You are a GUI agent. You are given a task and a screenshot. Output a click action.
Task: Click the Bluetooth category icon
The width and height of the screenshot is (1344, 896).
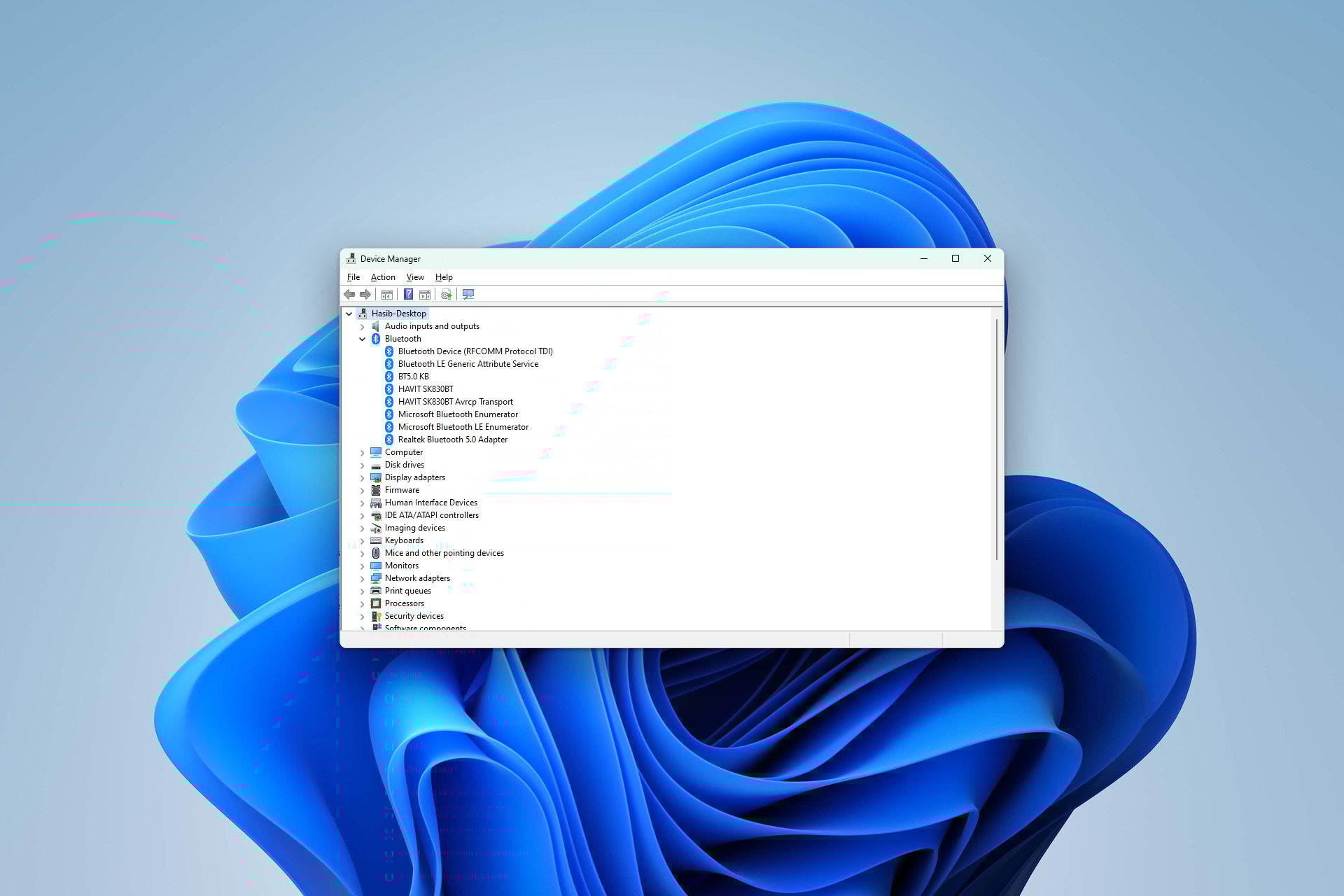pos(376,339)
